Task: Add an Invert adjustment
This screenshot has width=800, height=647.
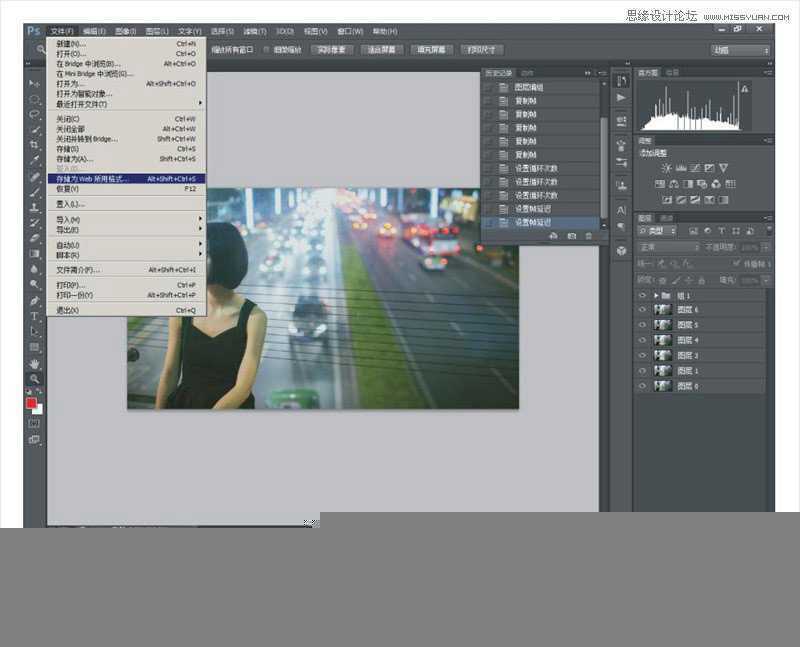Action: [x=667, y=200]
